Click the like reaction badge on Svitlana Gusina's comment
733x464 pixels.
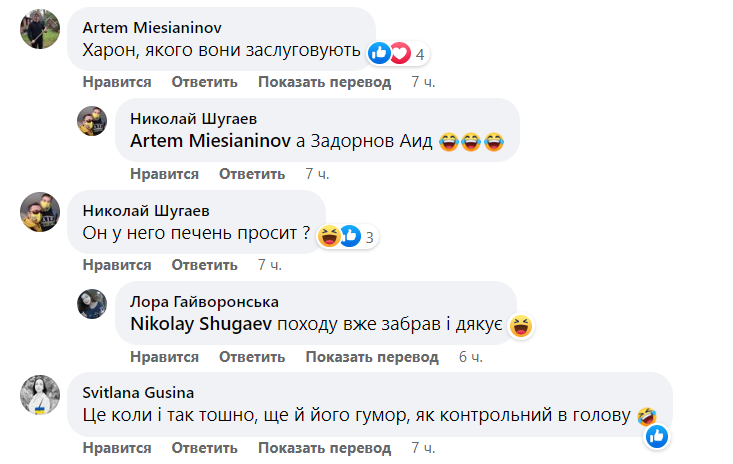657,436
